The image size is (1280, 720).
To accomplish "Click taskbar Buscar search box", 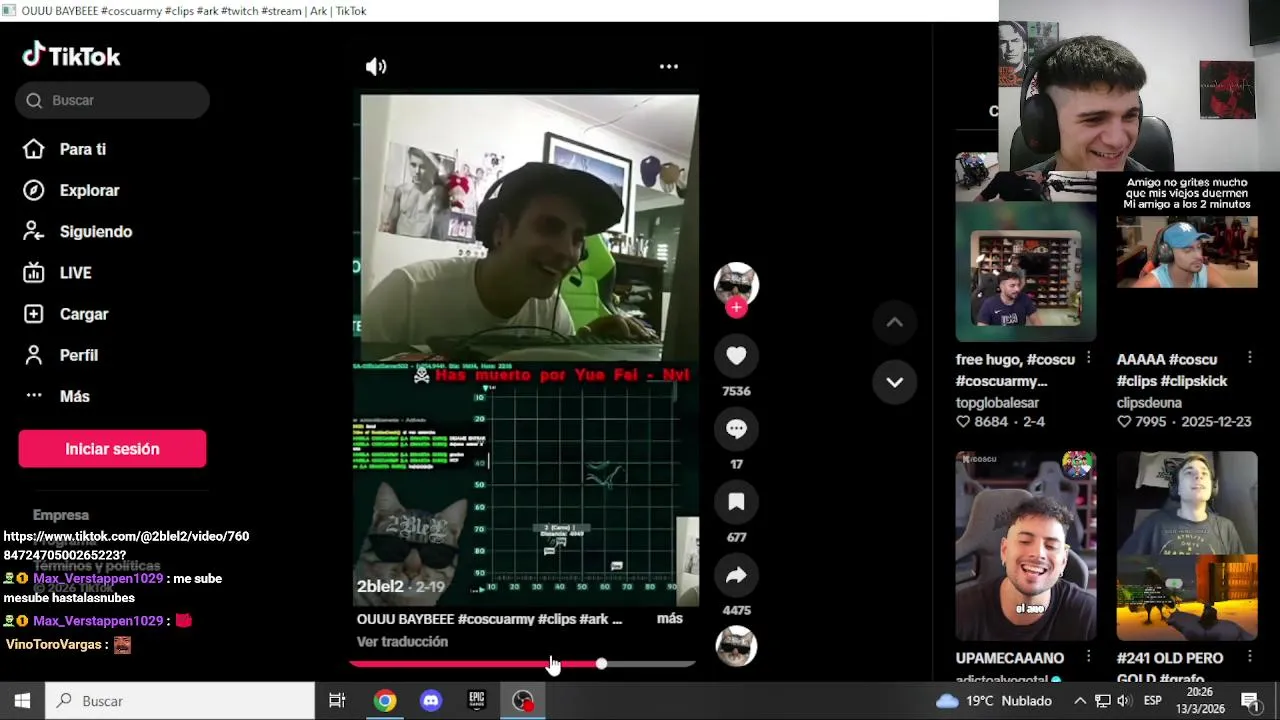I will (180, 701).
